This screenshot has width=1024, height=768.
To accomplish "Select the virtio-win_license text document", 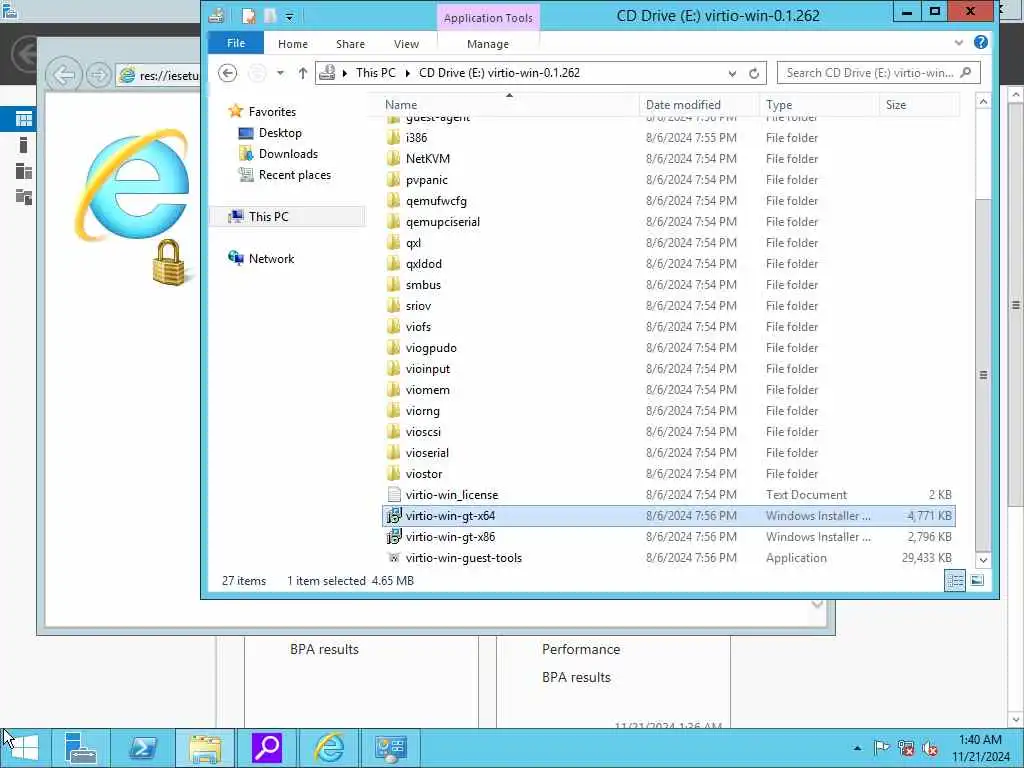I will (451, 495).
